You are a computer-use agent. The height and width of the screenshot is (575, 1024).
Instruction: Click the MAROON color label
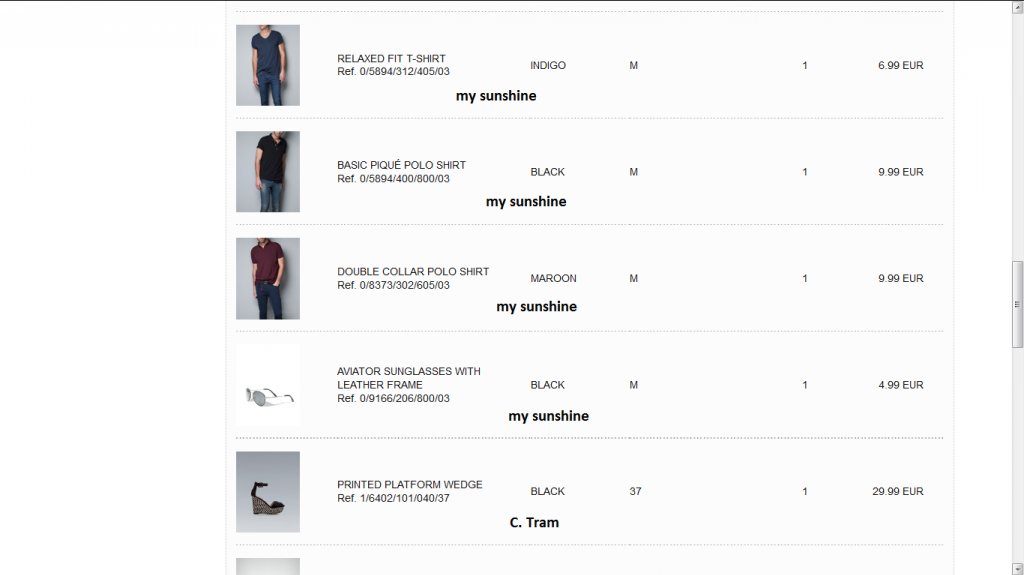pos(553,279)
